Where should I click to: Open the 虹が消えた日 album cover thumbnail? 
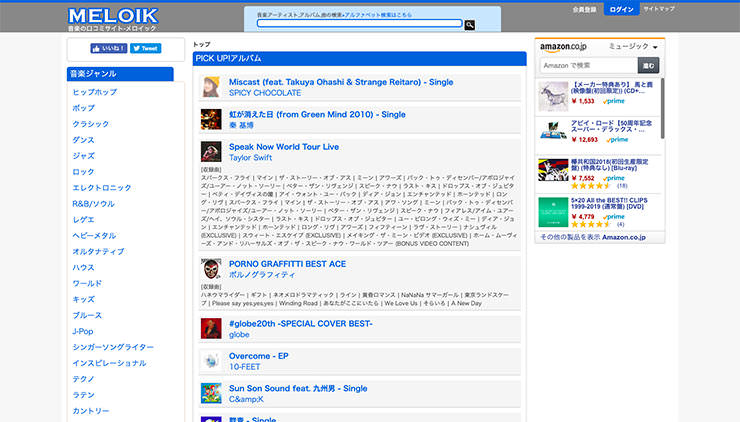click(211, 119)
